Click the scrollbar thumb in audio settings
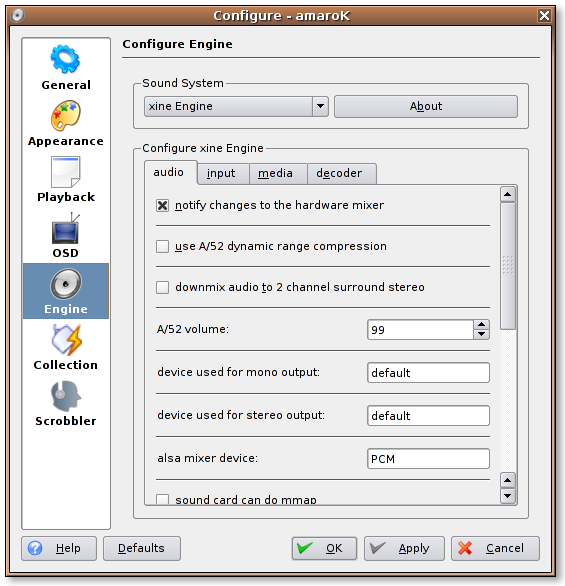 (508, 266)
